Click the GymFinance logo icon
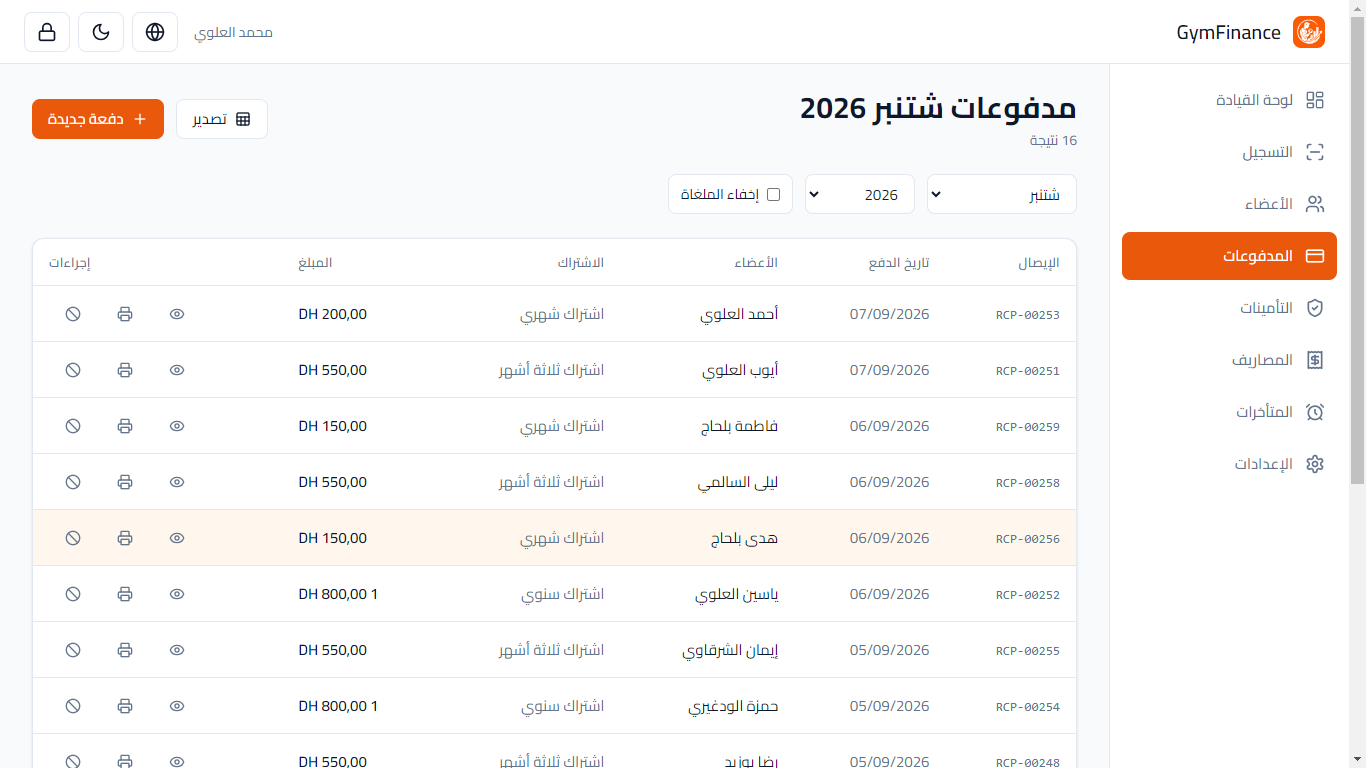Image resolution: width=1366 pixels, height=768 pixels. point(1309,32)
